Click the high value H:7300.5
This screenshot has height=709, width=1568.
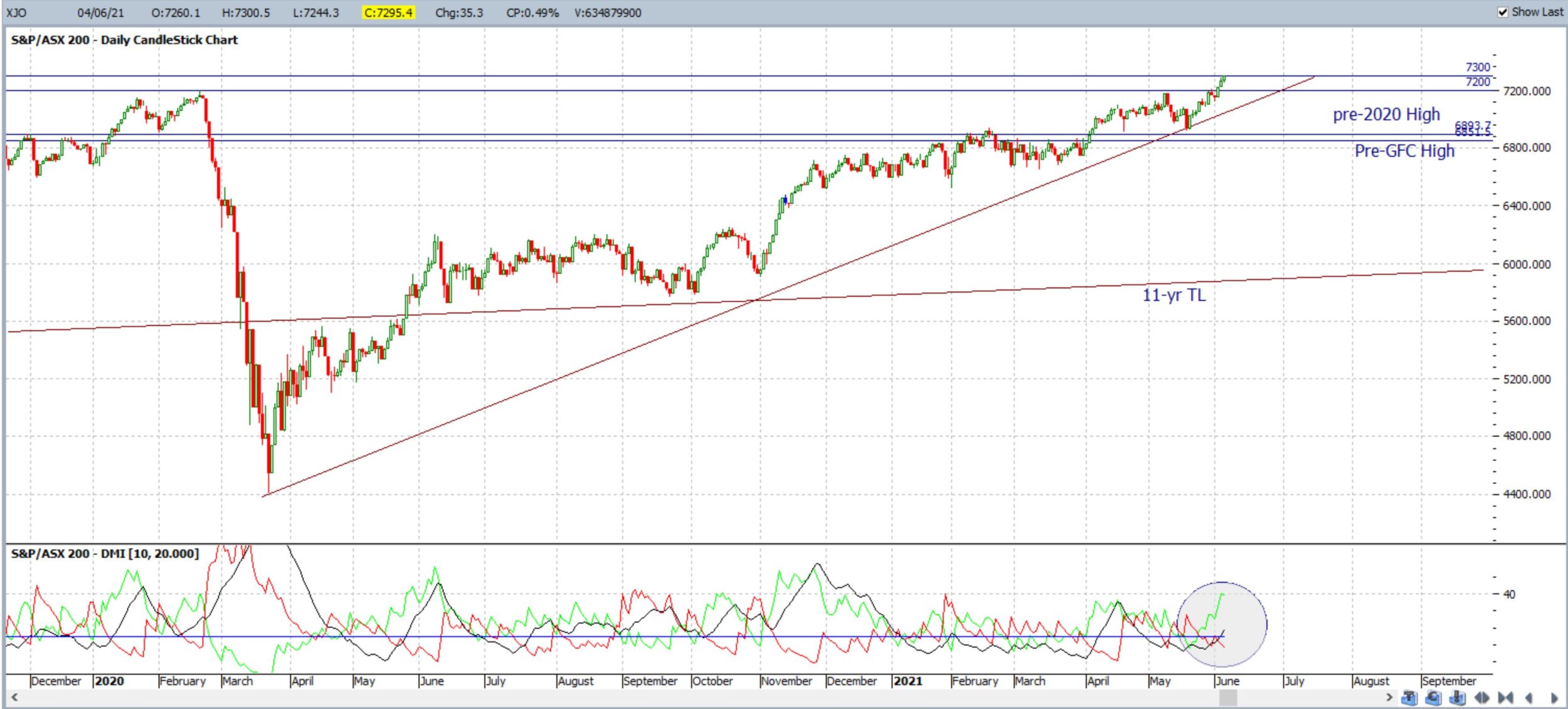click(246, 13)
